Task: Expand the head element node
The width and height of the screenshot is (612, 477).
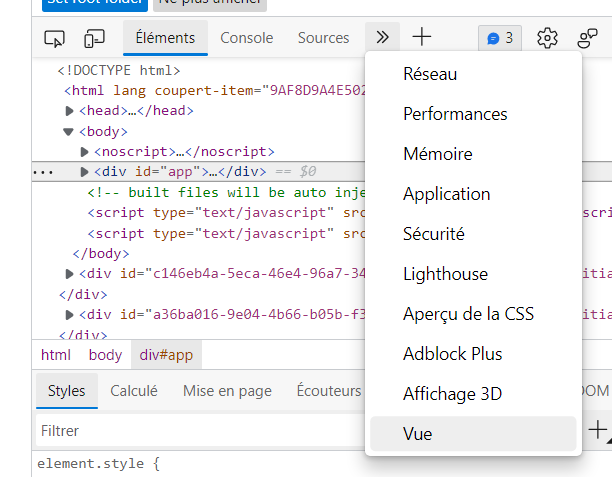Action: (x=69, y=111)
